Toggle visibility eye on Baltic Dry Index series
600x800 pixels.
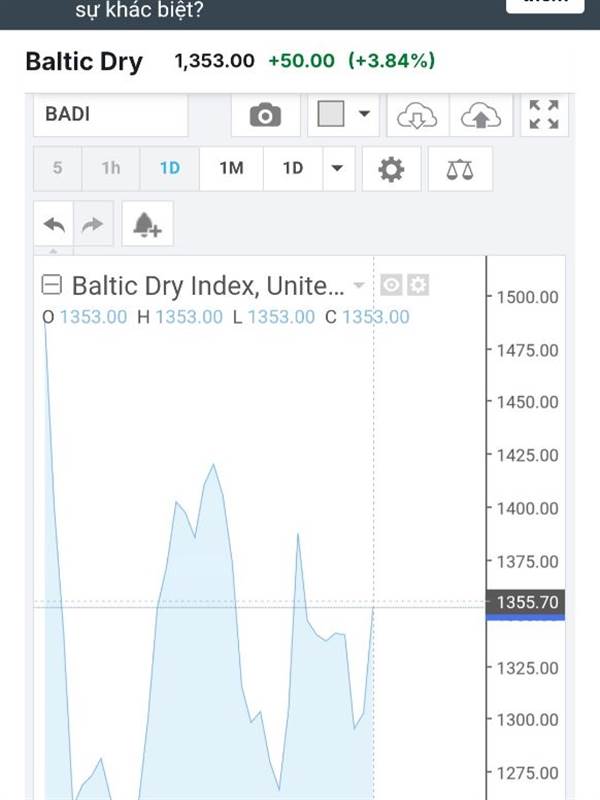[x=391, y=285]
